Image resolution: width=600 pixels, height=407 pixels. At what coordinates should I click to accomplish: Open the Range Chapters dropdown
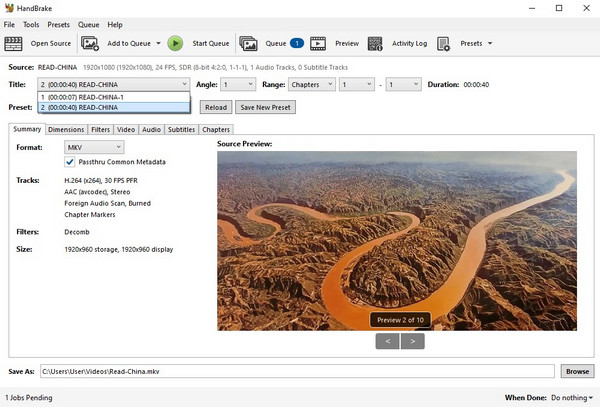(312, 85)
